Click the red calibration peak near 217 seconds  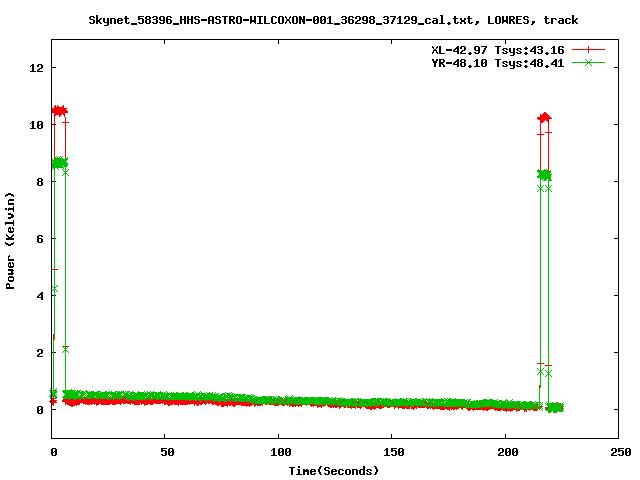[x=544, y=118]
